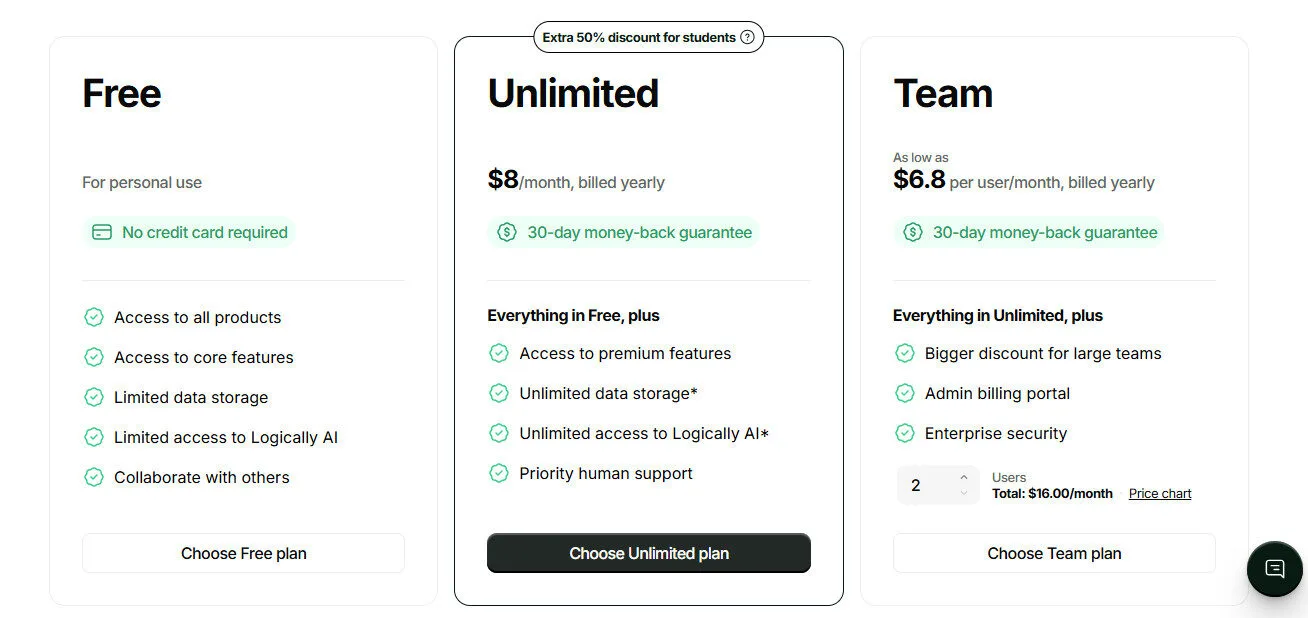Click the credit card icon next to No credit card required
The image size is (1308, 618).
[x=101, y=232]
